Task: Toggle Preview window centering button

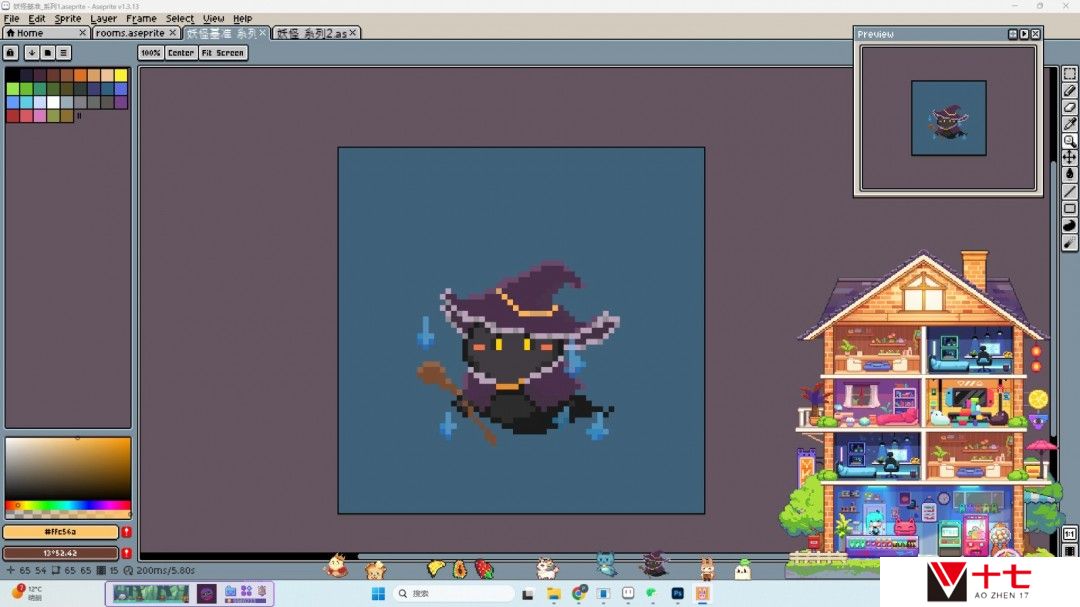Action: tap(1013, 34)
